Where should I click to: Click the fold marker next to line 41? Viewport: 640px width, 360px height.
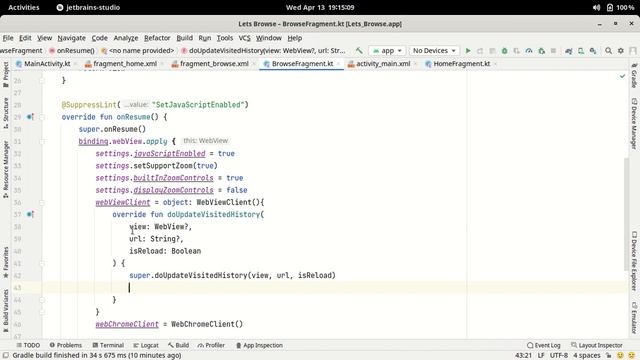(42, 263)
